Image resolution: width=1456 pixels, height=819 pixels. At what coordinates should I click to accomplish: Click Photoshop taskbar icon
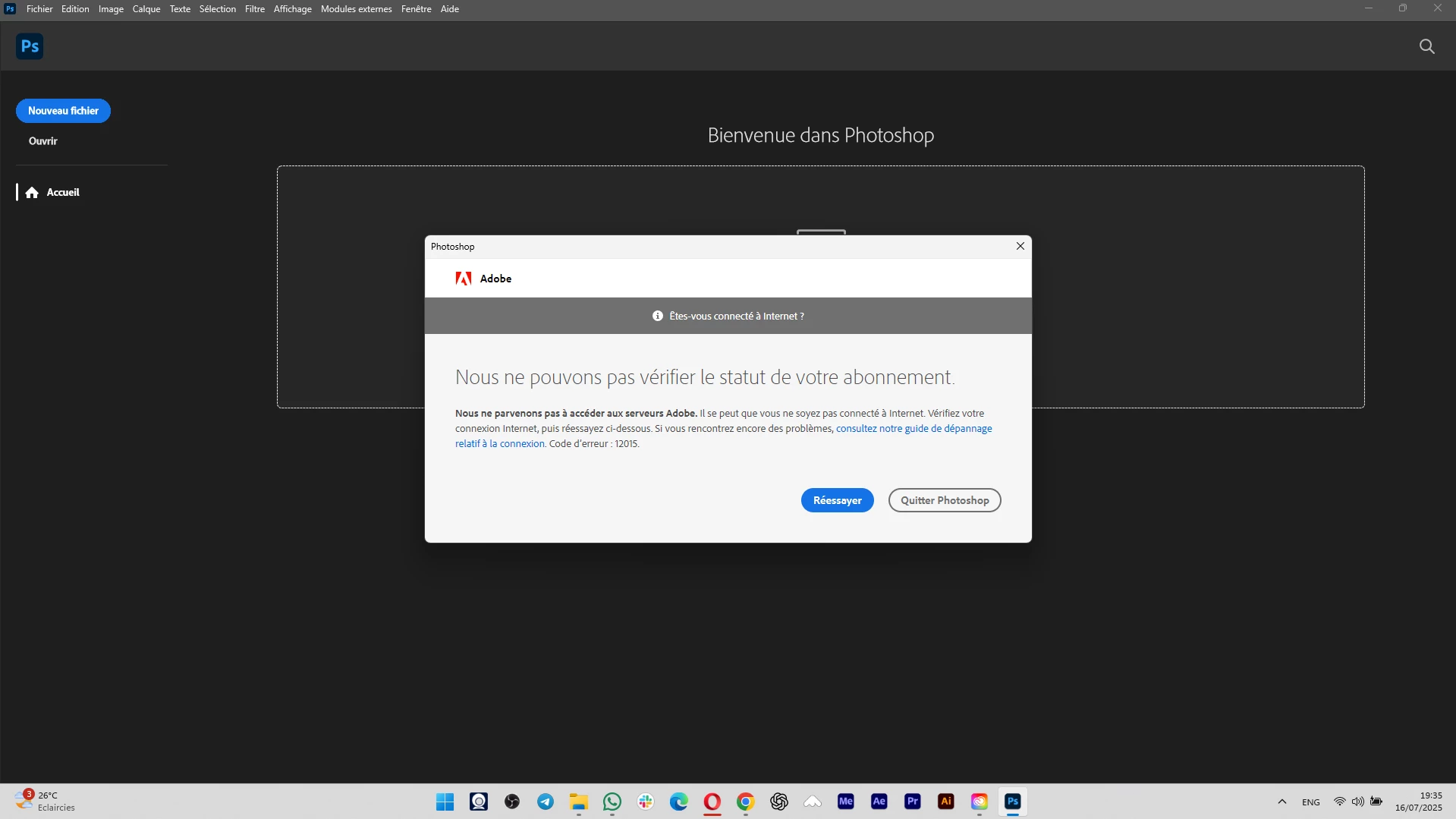click(1013, 802)
